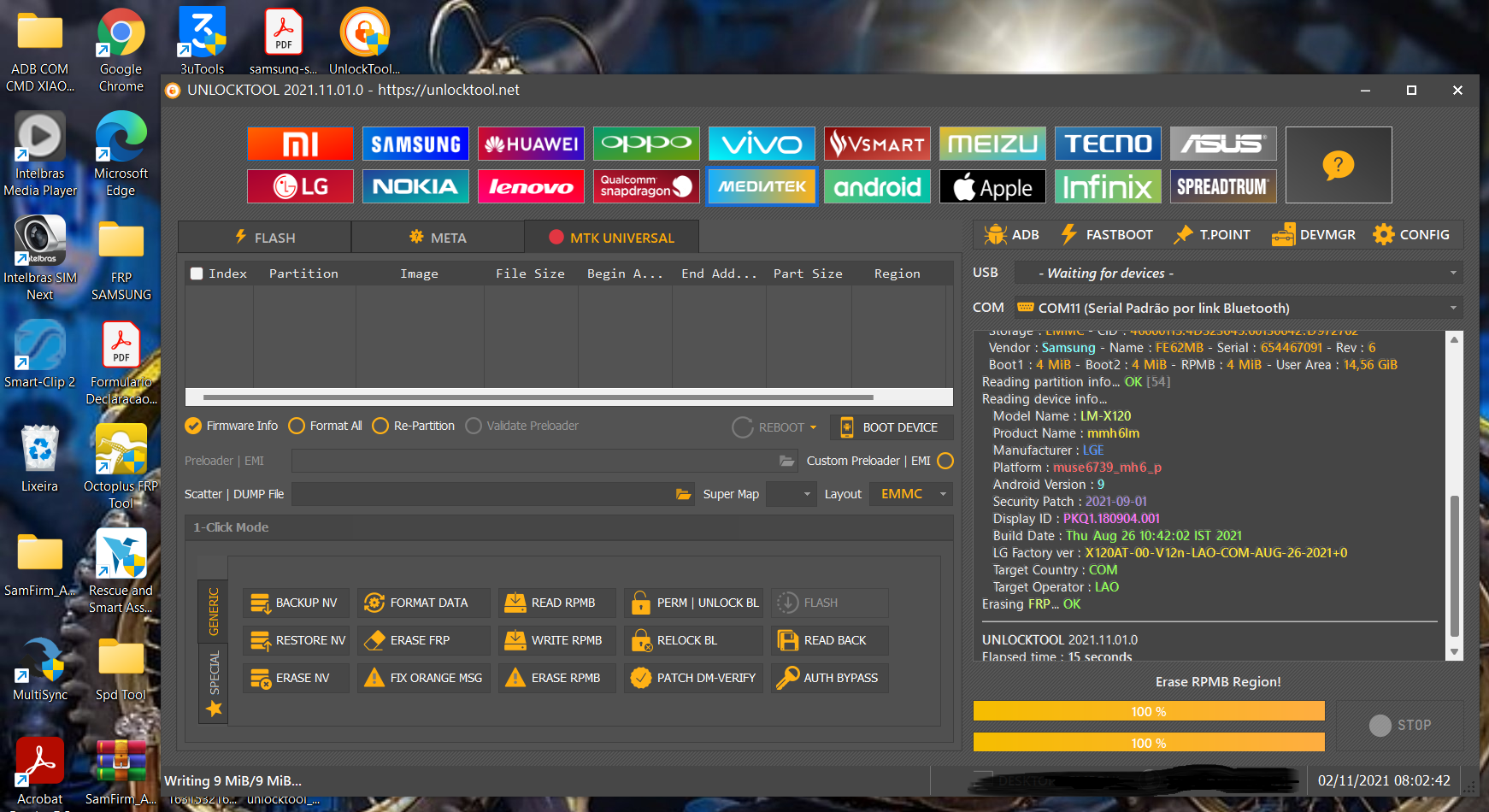Select the LG brand logo

click(x=300, y=186)
